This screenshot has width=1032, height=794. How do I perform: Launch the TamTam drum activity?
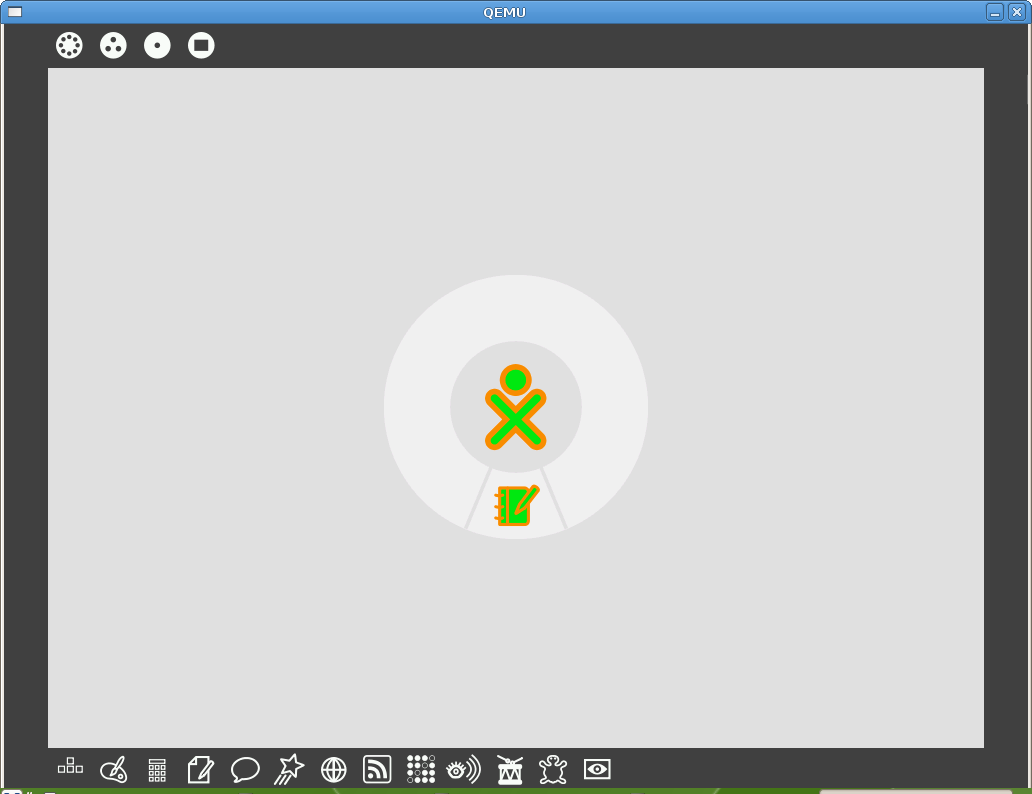click(509, 770)
